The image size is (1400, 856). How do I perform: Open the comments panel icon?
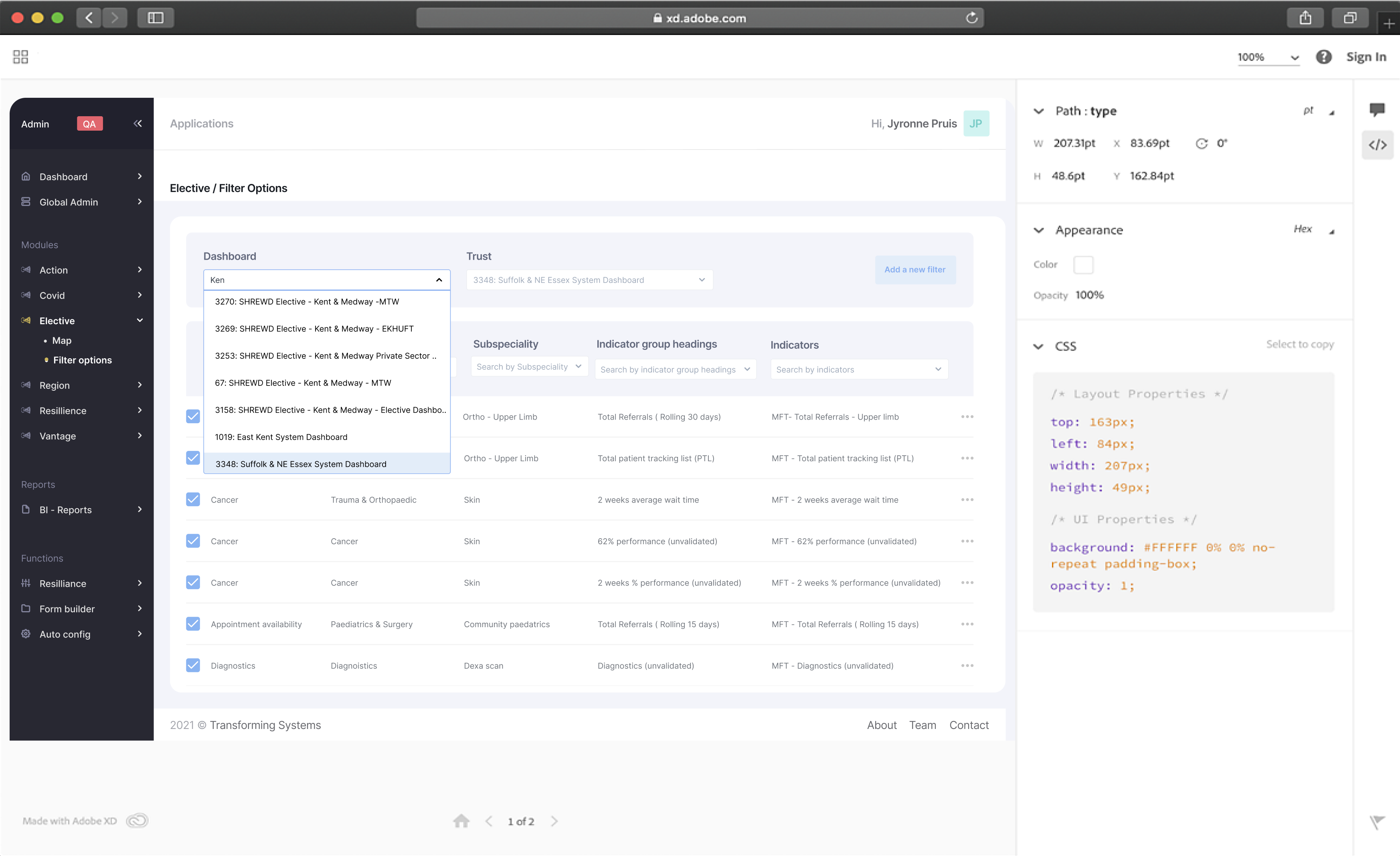pos(1377,109)
